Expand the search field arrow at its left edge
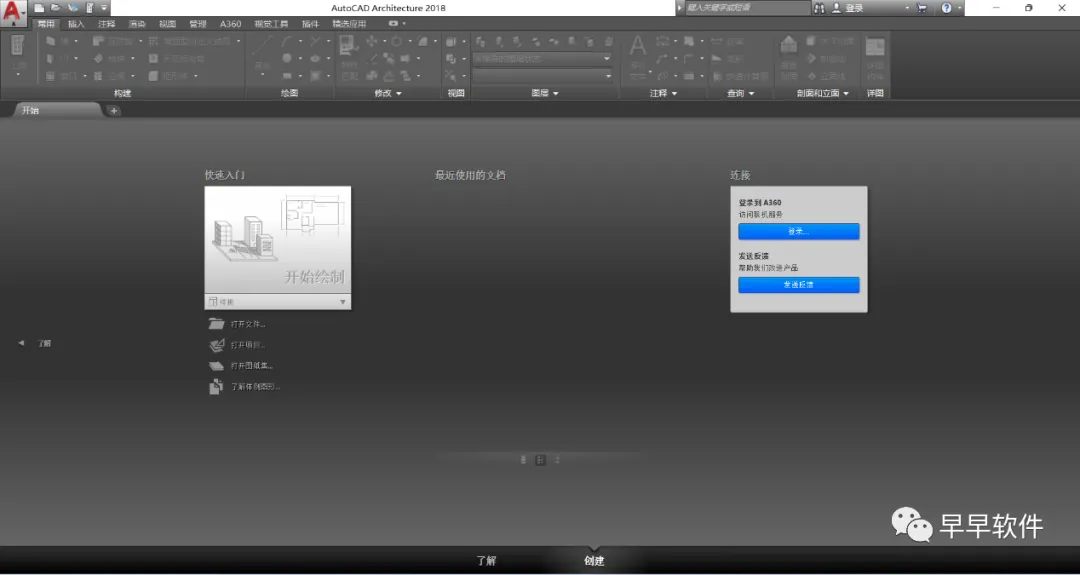The height and width of the screenshot is (575, 1080). coord(680,8)
